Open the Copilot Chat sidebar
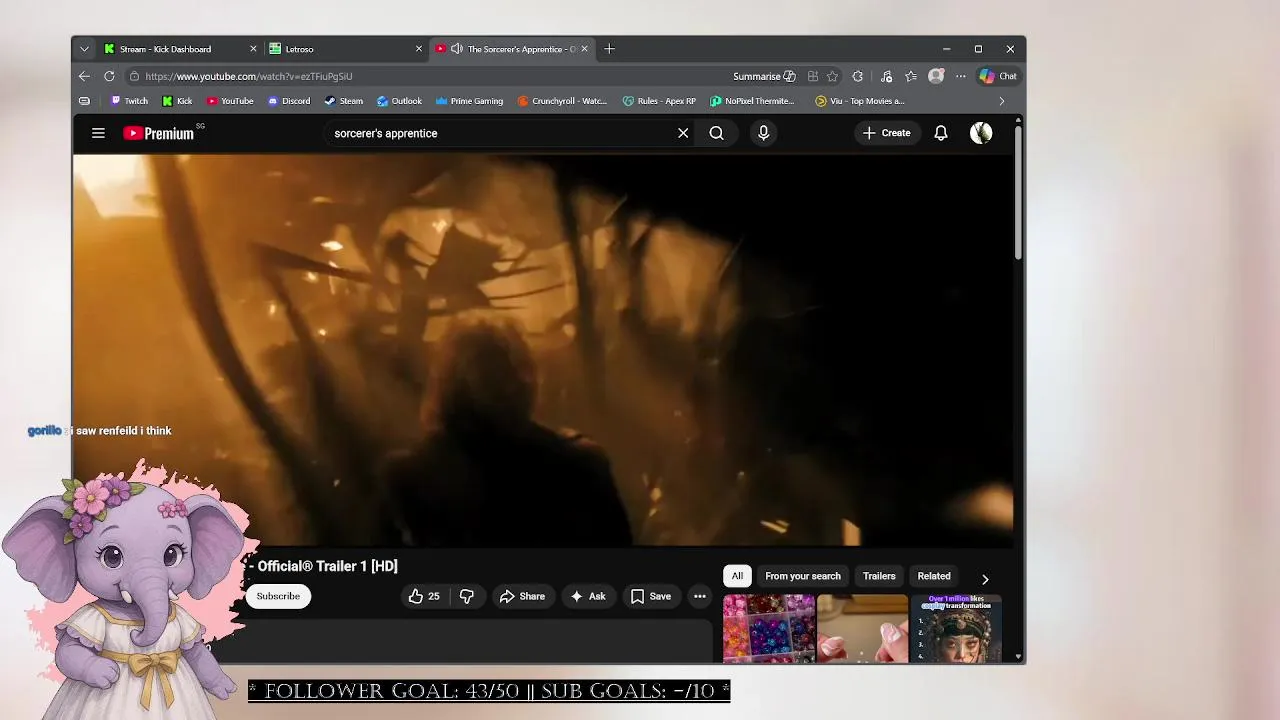Screen dimensions: 1280x720 [x=998, y=76]
